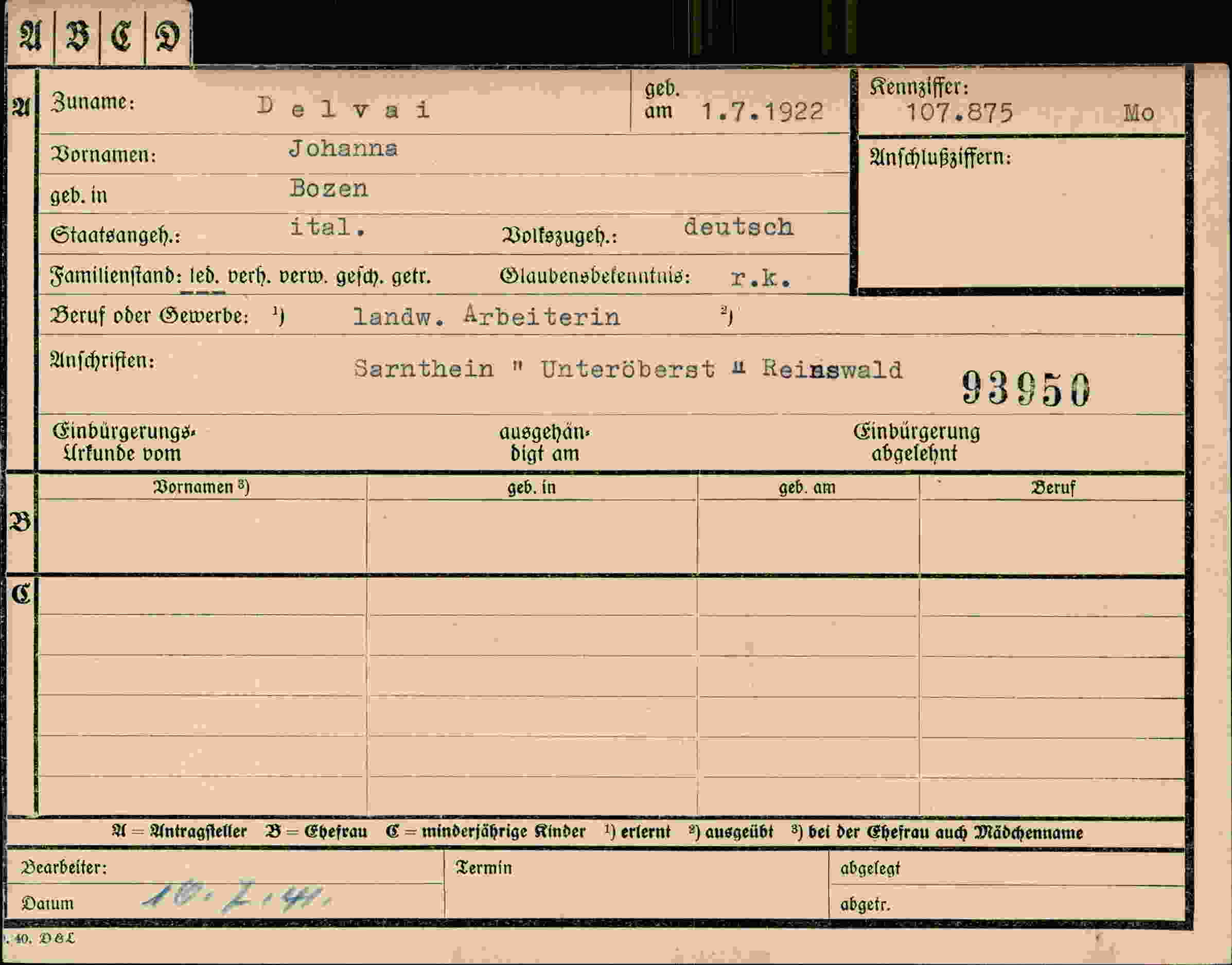Click 'Einbürgerungs-Urkunde vom' label
Image resolution: width=1232 pixels, height=965 pixels.
click(124, 442)
